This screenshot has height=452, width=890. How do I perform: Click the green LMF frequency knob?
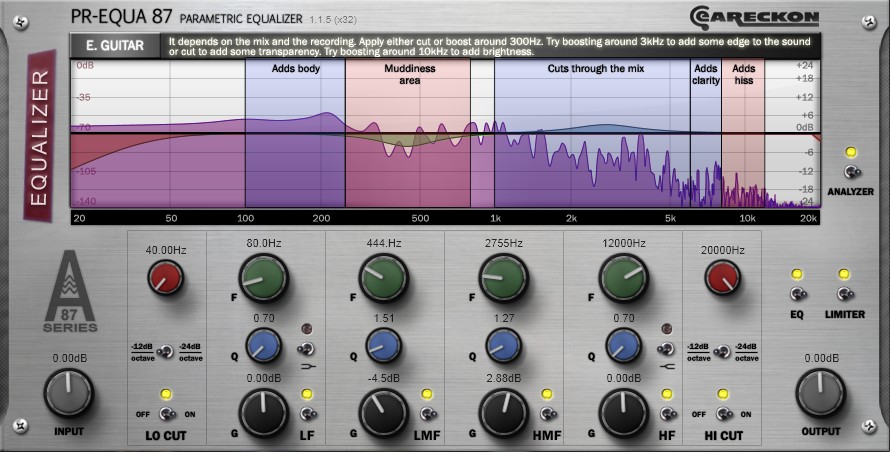click(x=384, y=278)
